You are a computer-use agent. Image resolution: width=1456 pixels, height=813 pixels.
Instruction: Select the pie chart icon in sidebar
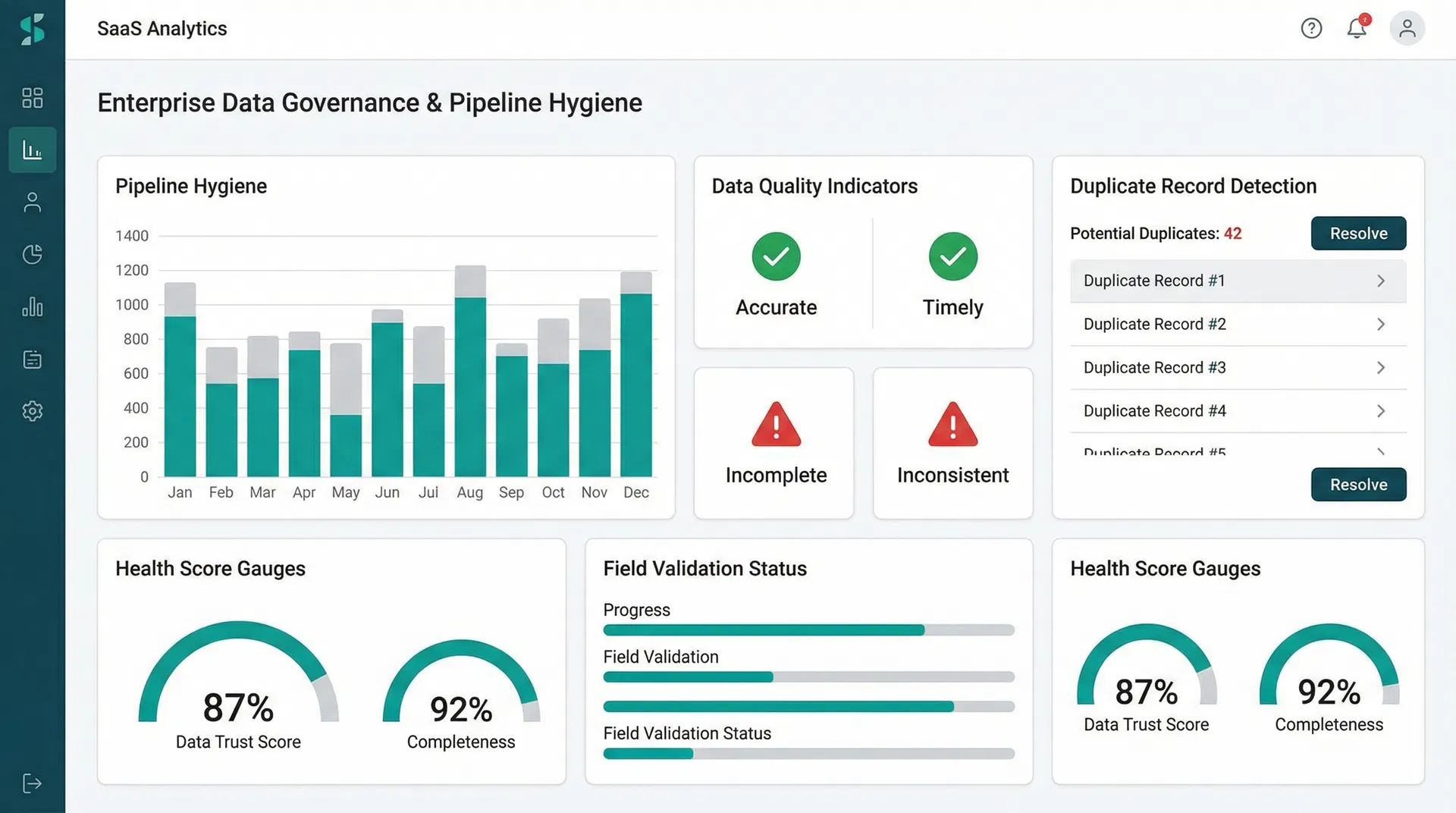pyautogui.click(x=32, y=254)
